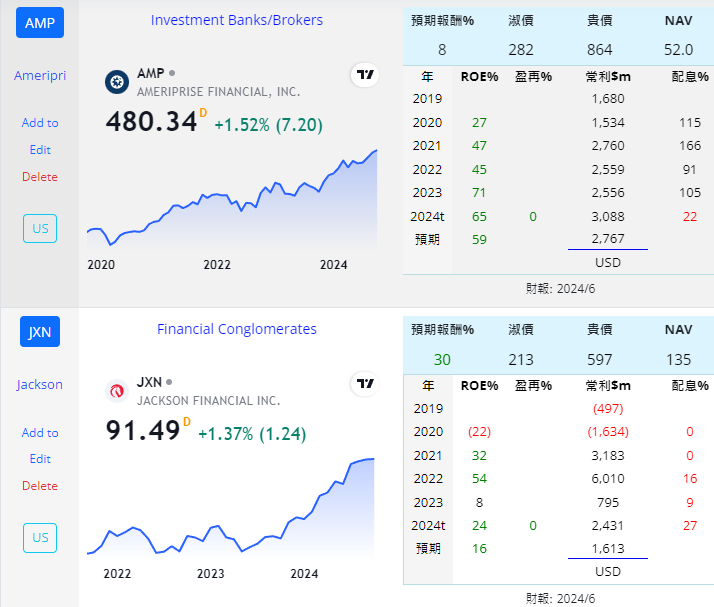Click Edit for the AMP row
The height and width of the screenshot is (607, 714).
(x=40, y=150)
